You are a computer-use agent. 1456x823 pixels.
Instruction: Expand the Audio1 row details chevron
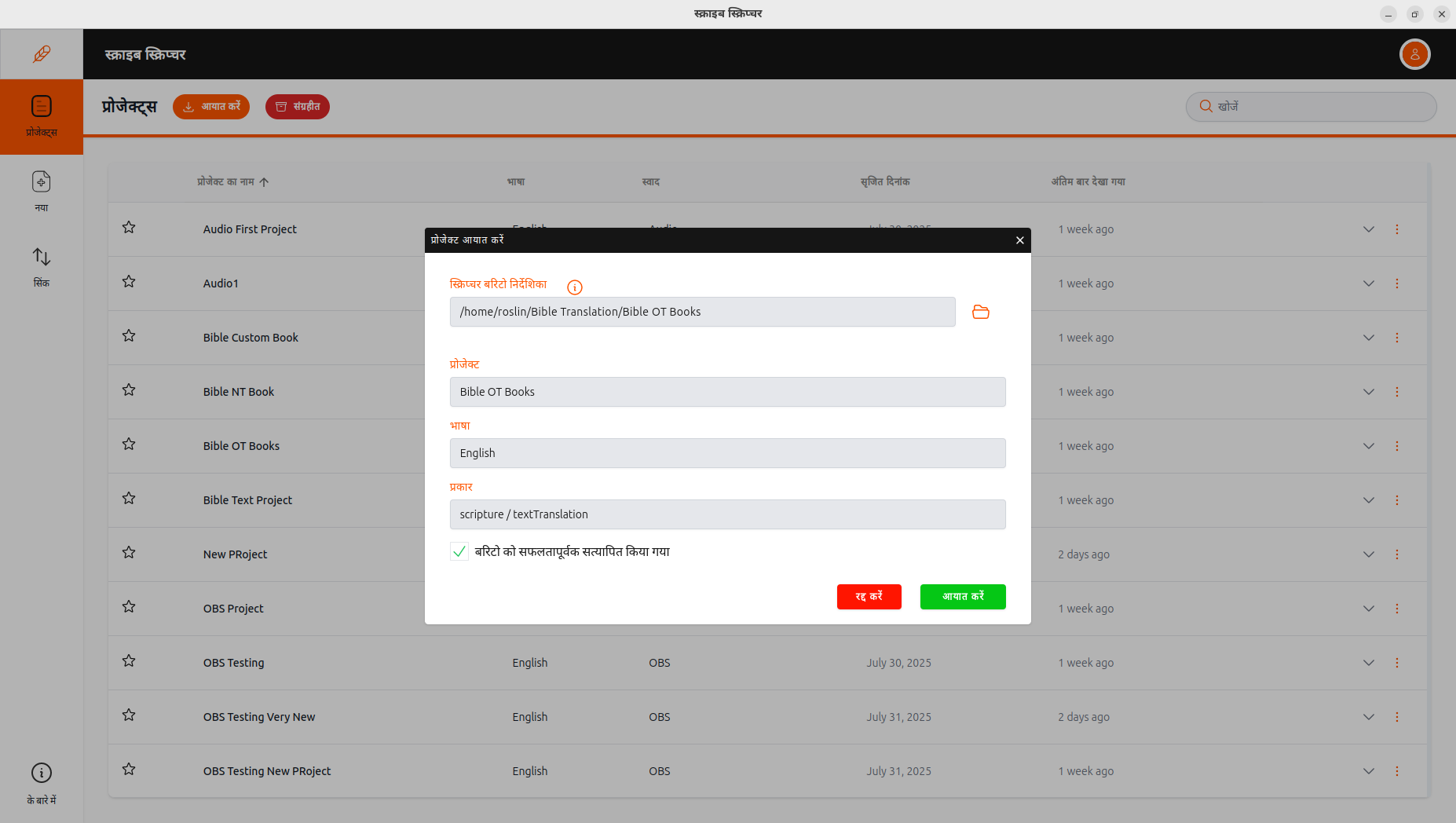click(1368, 283)
